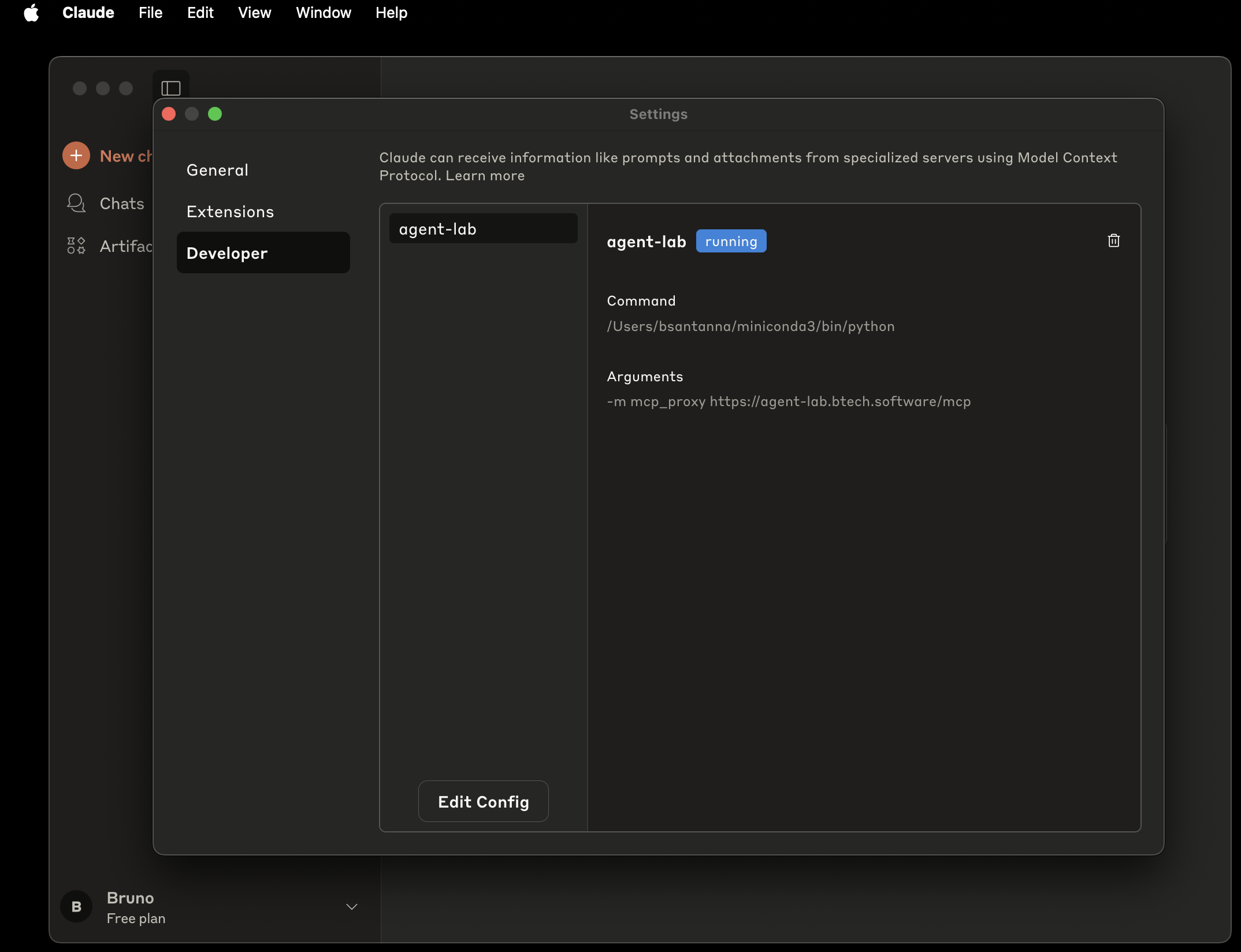Open the File menu
This screenshot has width=1241, height=952.
click(151, 13)
